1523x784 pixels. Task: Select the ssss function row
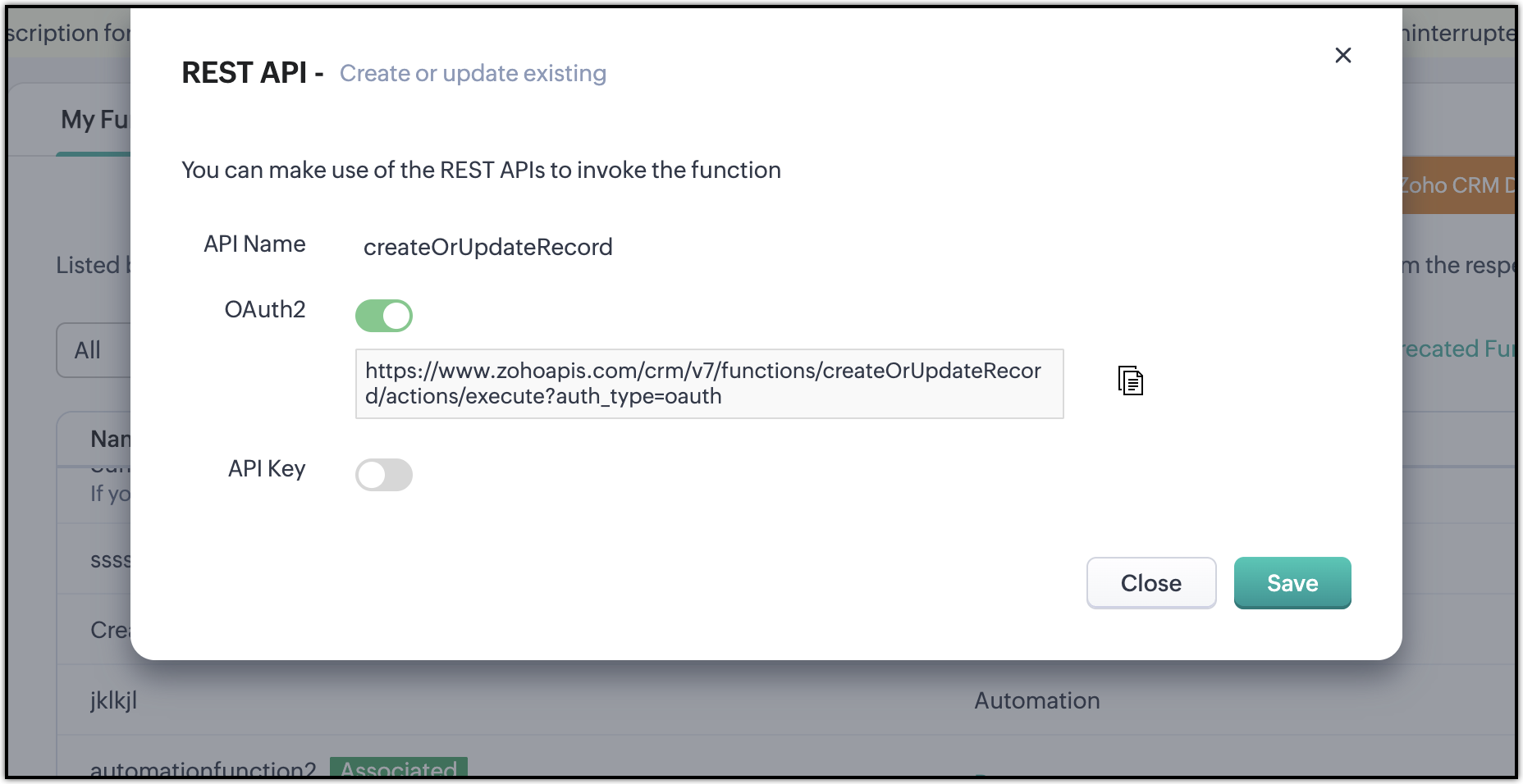[x=110, y=560]
